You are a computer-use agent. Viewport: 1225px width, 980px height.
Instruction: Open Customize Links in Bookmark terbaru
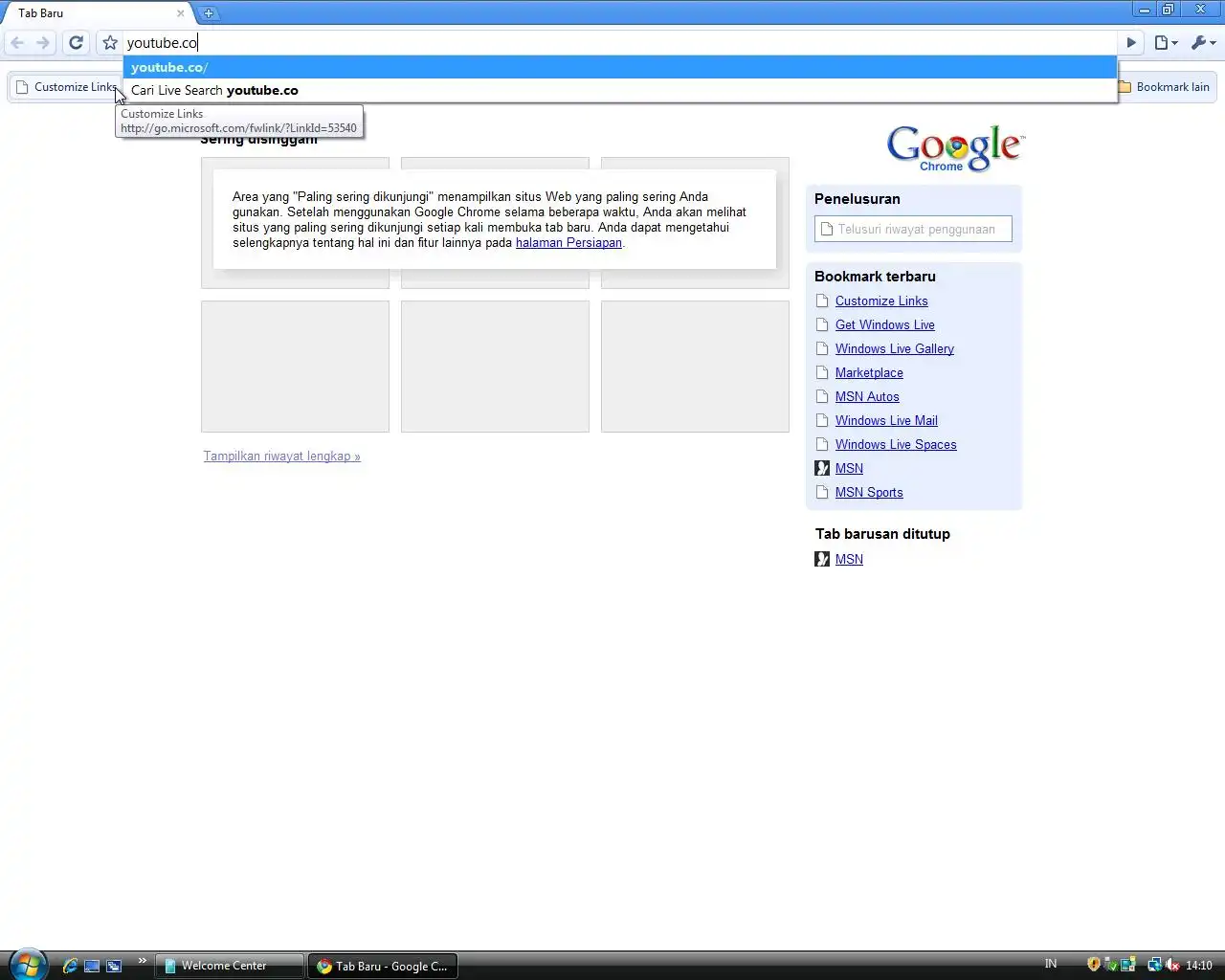pos(881,301)
